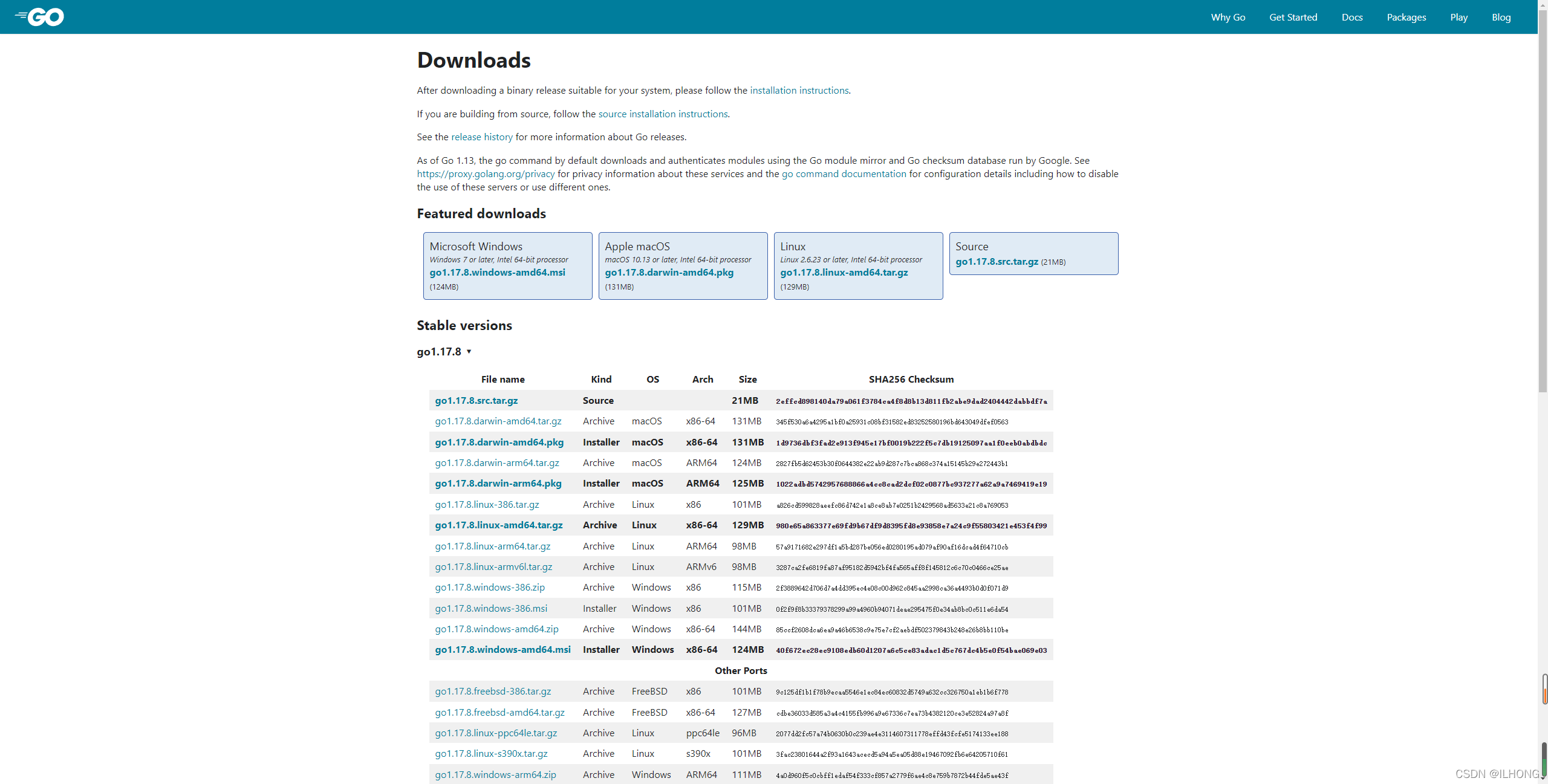Visit the Blog from header
The image size is (1548, 784).
1501,17
